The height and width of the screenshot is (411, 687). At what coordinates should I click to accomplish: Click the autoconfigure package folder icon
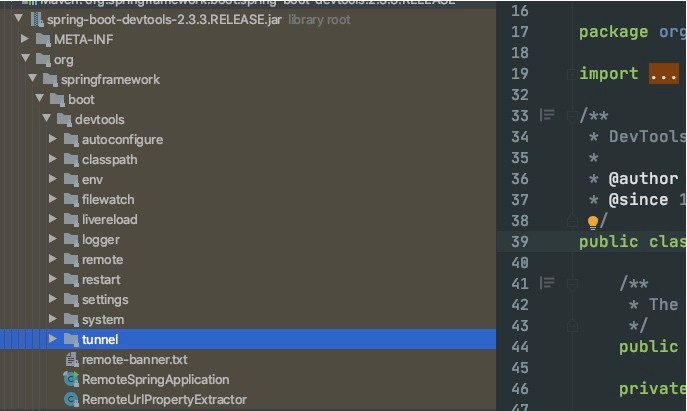click(x=71, y=139)
